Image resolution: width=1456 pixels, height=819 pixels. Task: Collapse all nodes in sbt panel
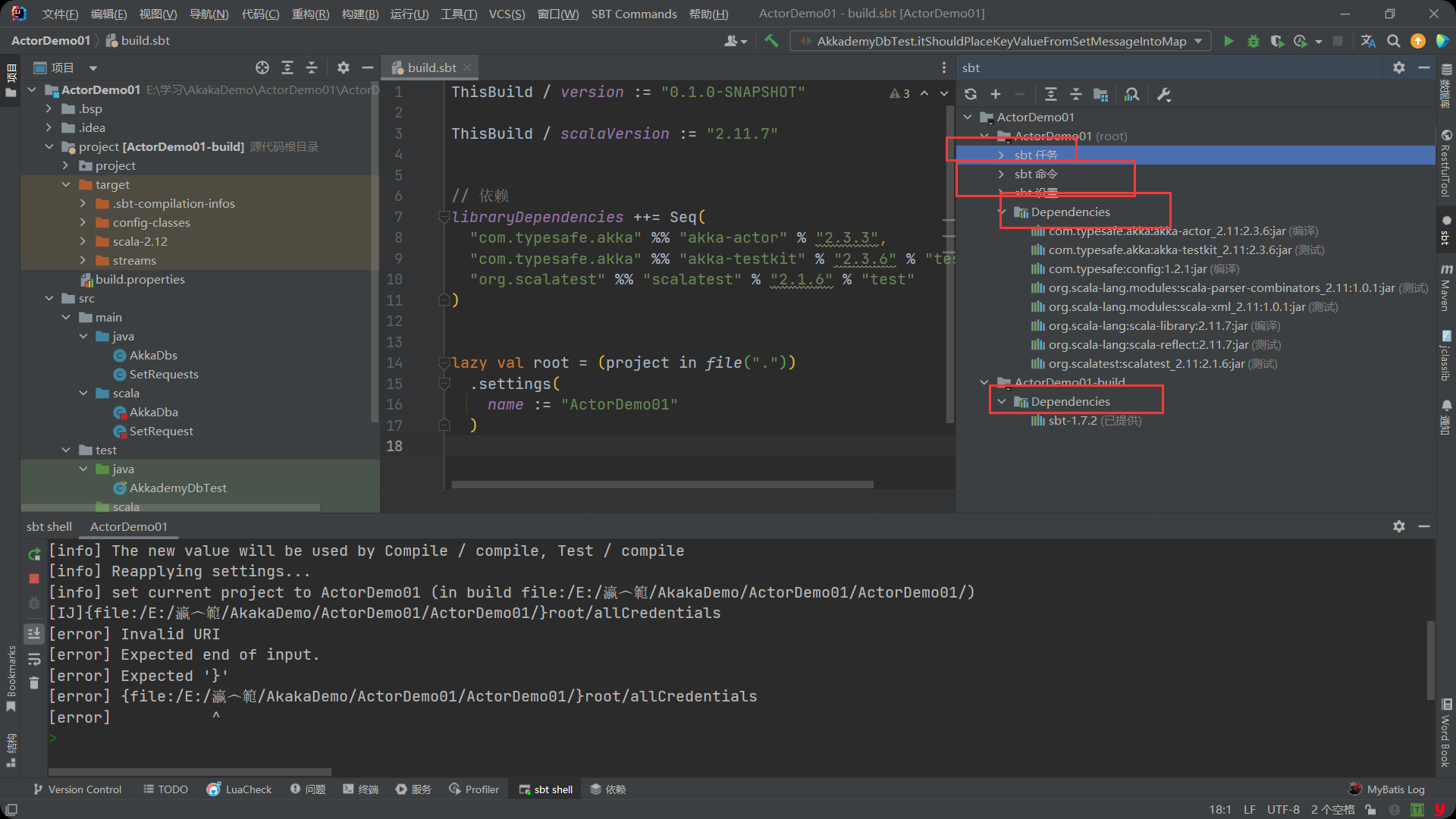point(1075,95)
